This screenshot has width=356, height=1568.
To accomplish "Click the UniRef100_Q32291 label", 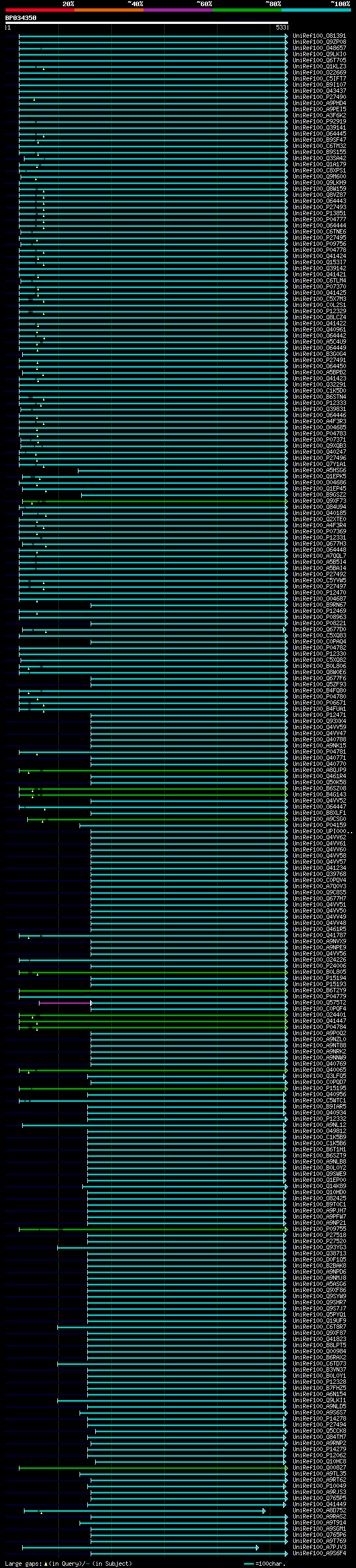I will [319, 385].
